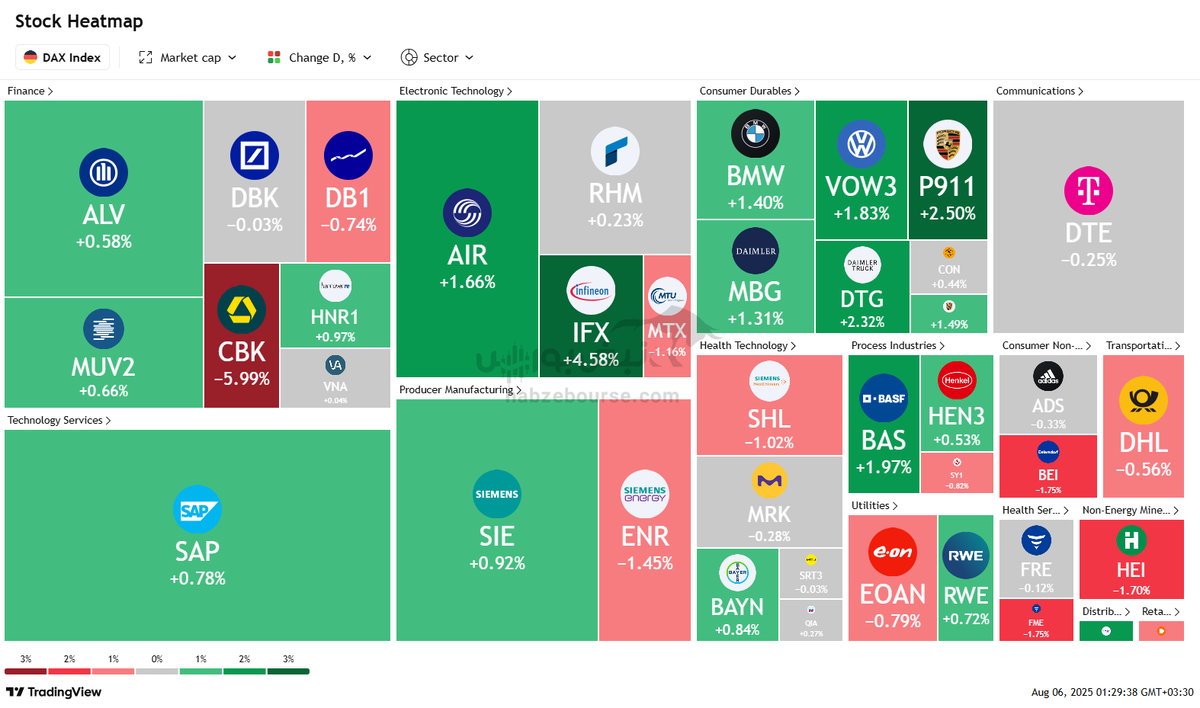Image resolution: width=1200 pixels, height=708 pixels.
Task: Click the Consumer Non-Durables sector label
Action: (1048, 345)
